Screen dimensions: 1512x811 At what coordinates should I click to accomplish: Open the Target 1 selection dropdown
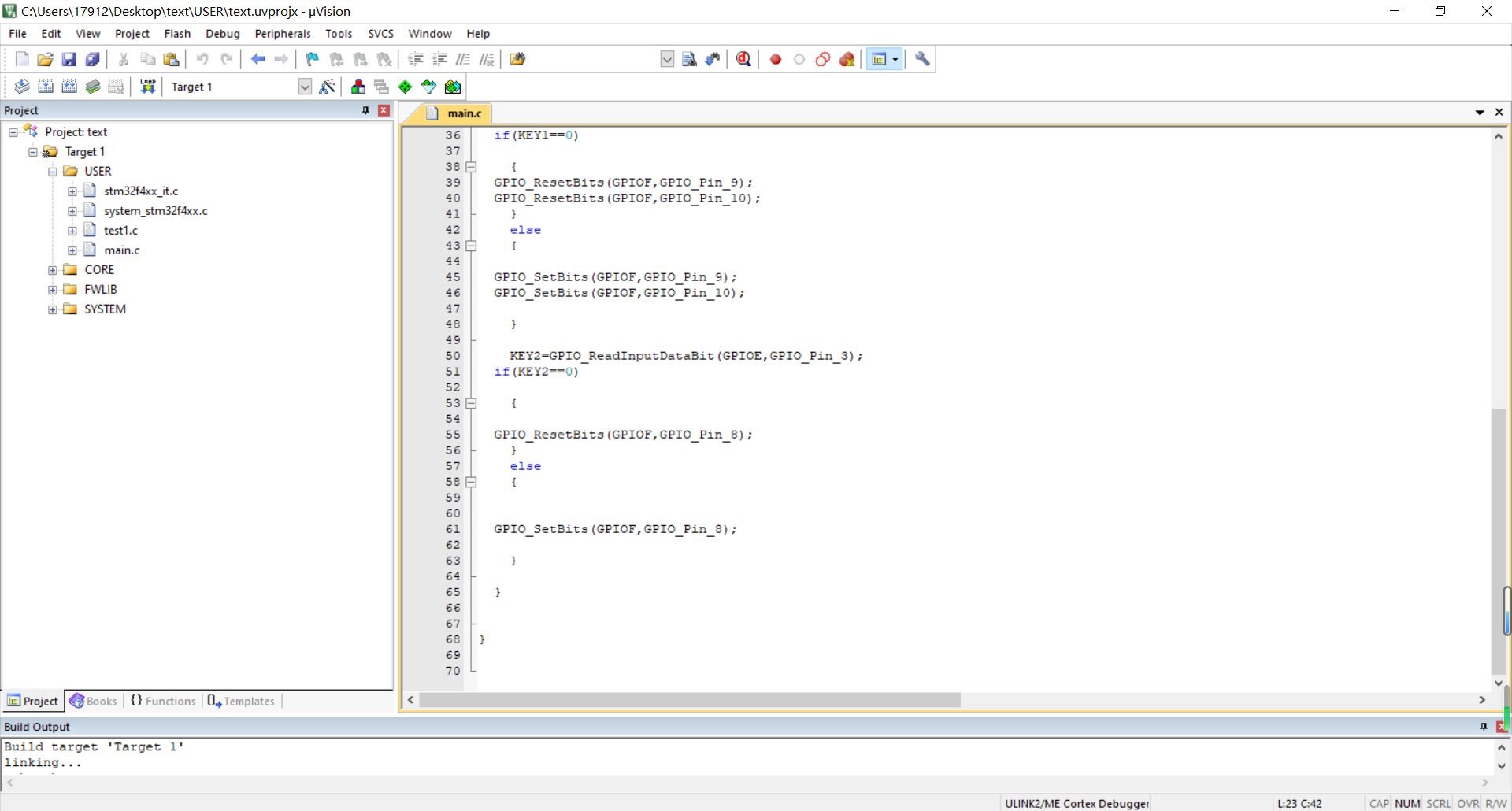(305, 87)
